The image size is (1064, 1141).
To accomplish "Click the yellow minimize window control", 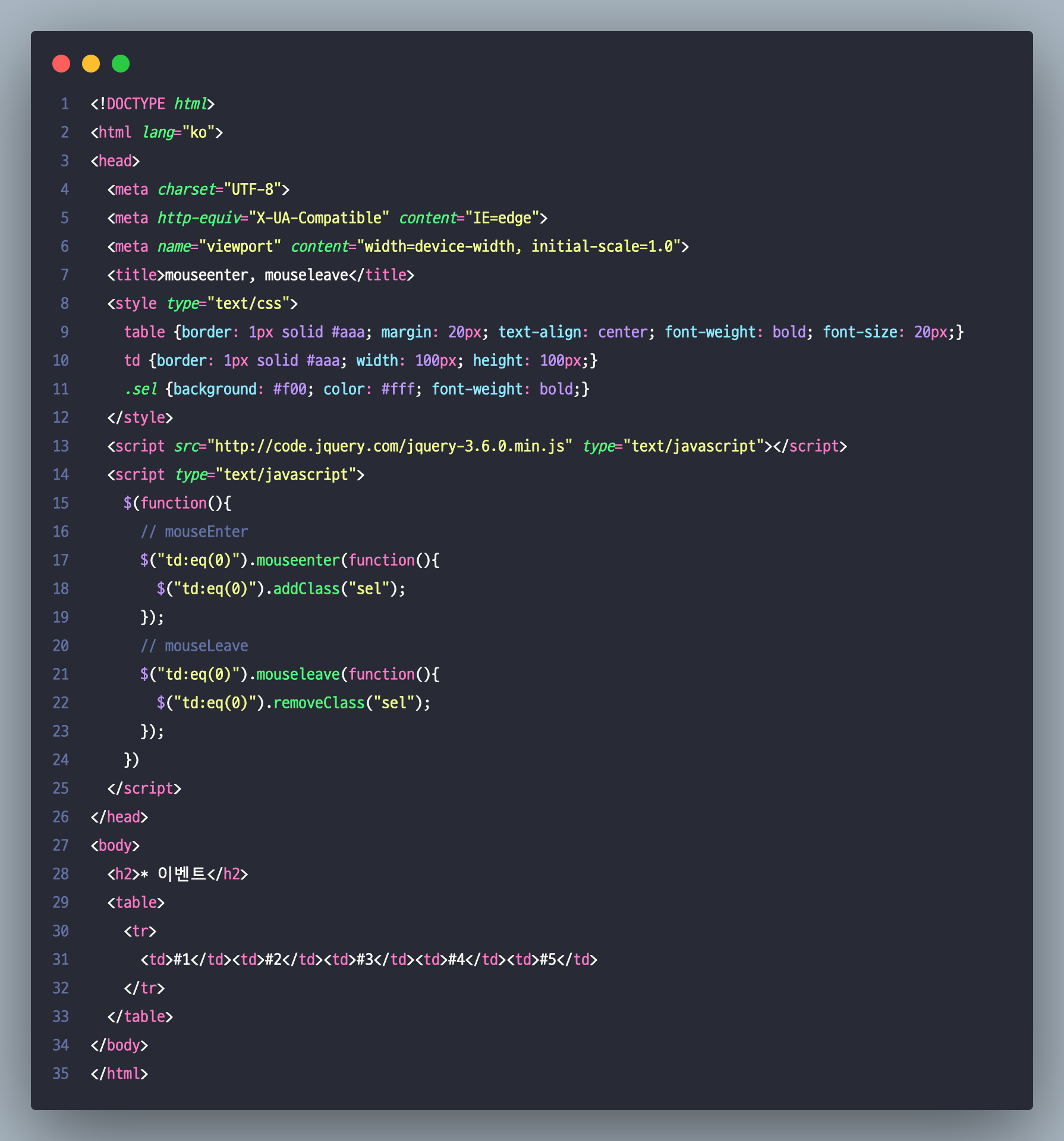I will 91,63.
